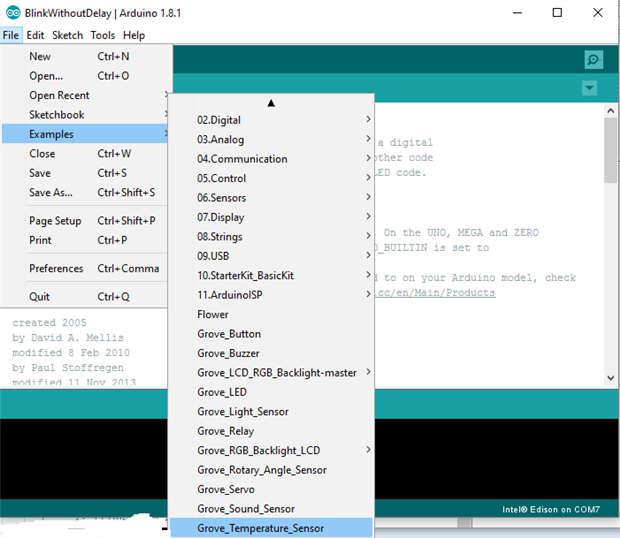Expand Grove_LCD_RGB_Backlight-master submenu
The width and height of the screenshot is (620, 538).
pos(277,373)
